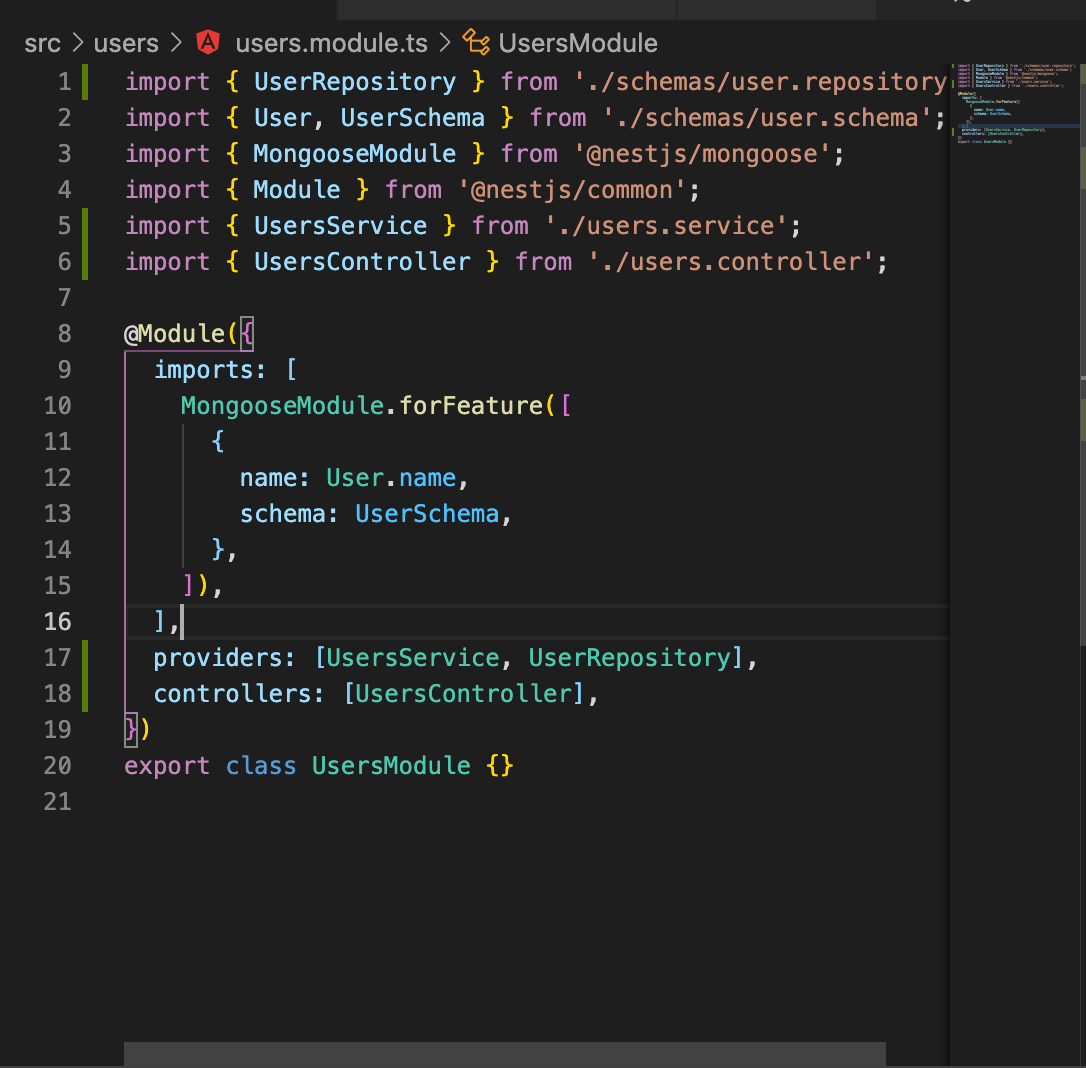This screenshot has width=1086, height=1068.
Task: Click line number 8 in the gutter
Action: (64, 334)
